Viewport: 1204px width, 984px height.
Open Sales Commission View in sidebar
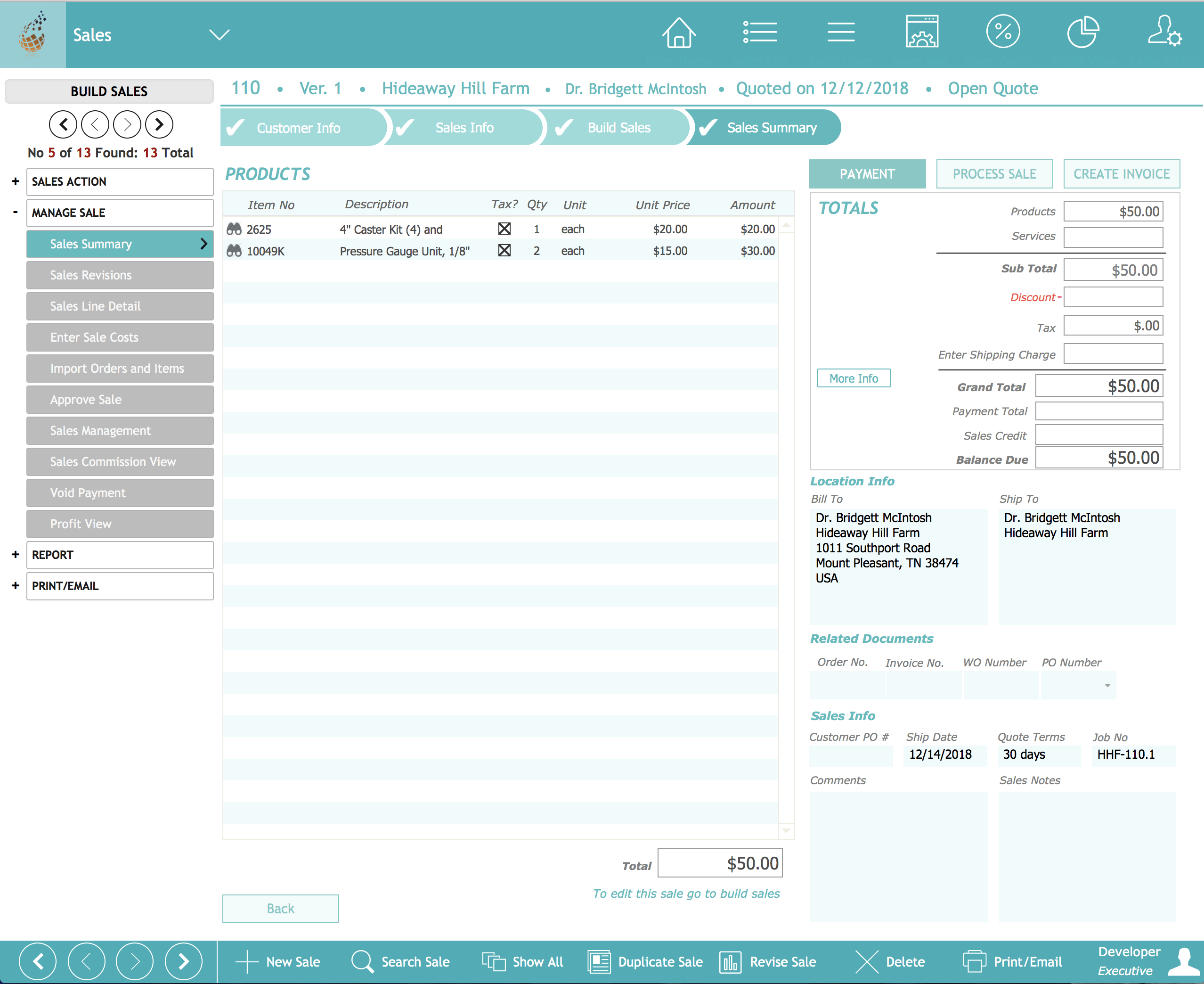(120, 462)
